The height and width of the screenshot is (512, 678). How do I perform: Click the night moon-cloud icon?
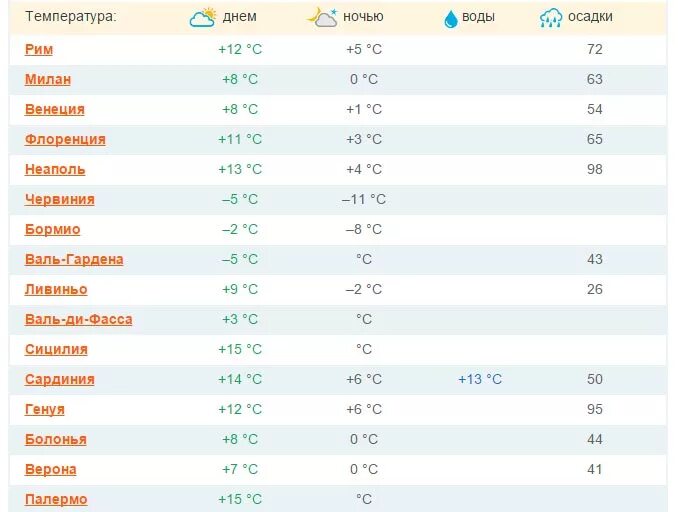[323, 17]
